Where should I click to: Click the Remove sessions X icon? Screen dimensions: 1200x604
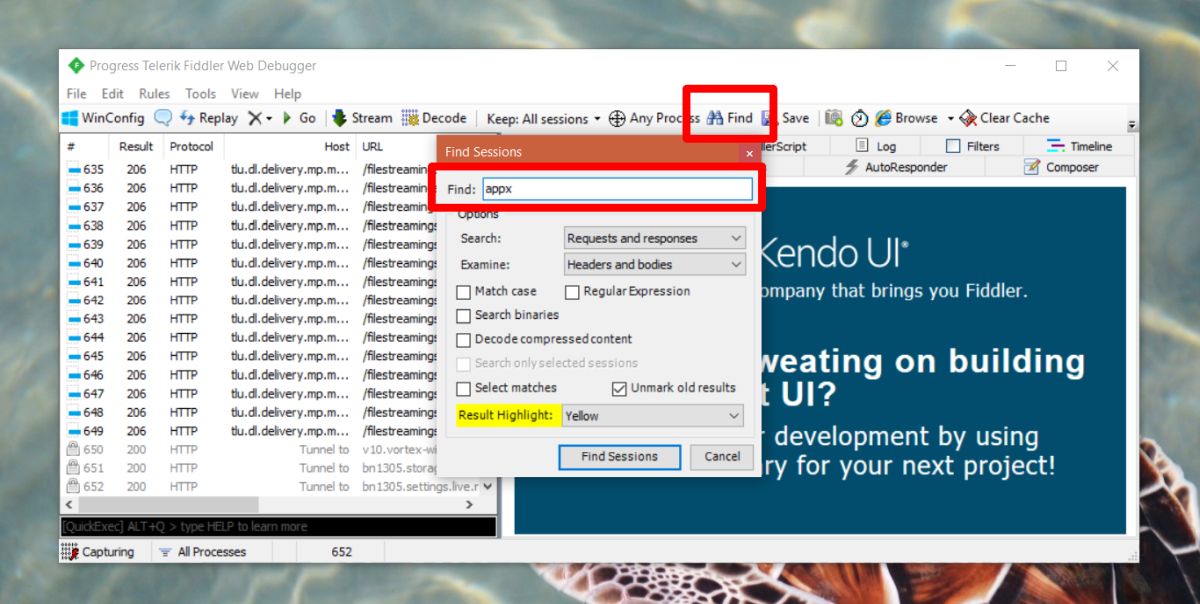click(x=255, y=118)
